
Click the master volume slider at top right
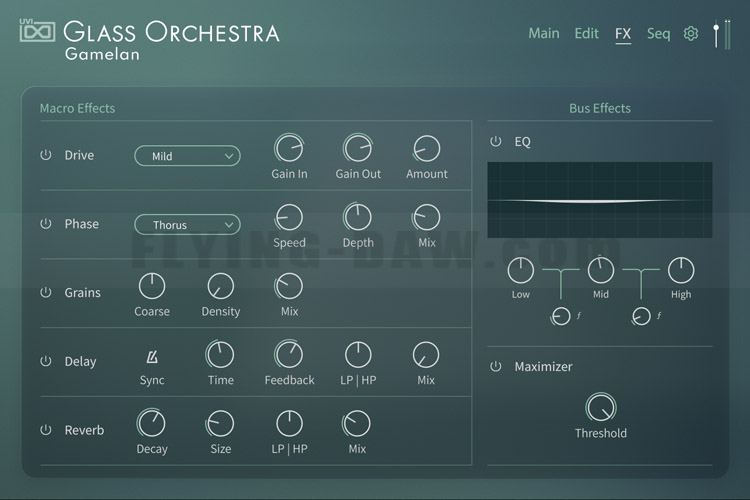click(x=716, y=34)
